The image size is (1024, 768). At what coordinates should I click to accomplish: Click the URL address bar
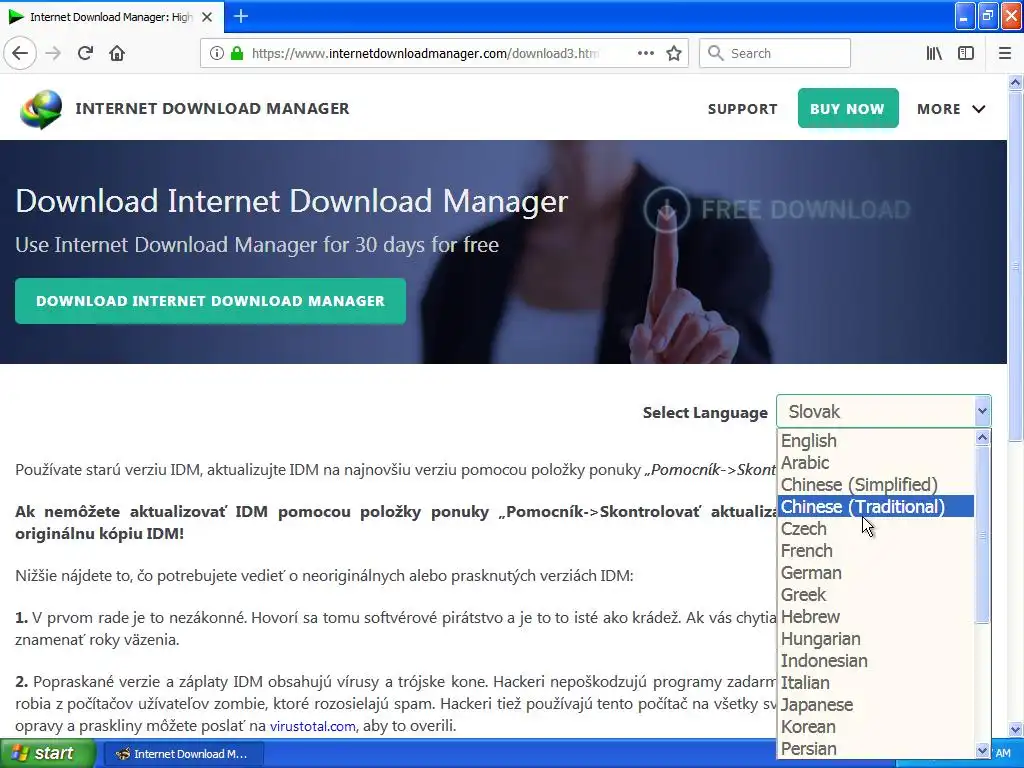click(x=444, y=54)
